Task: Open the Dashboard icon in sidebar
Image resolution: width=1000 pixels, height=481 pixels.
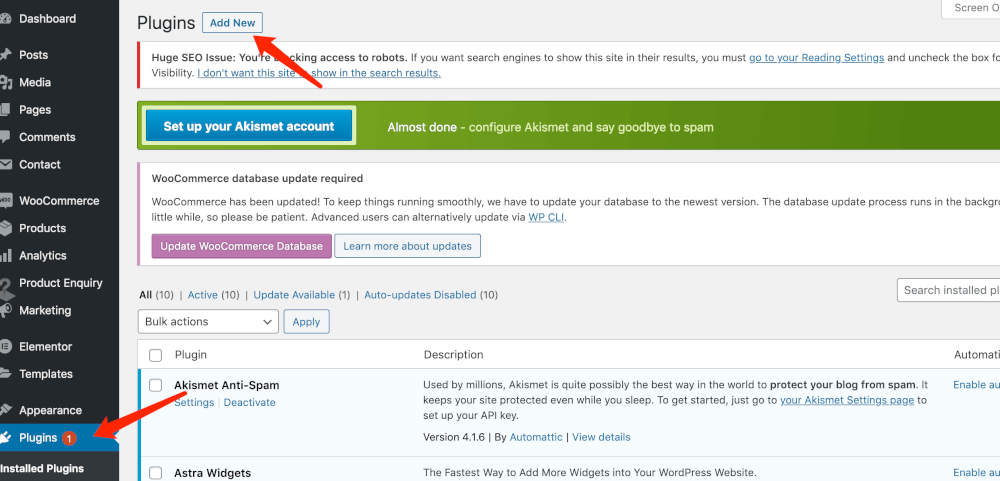Action: [5, 18]
